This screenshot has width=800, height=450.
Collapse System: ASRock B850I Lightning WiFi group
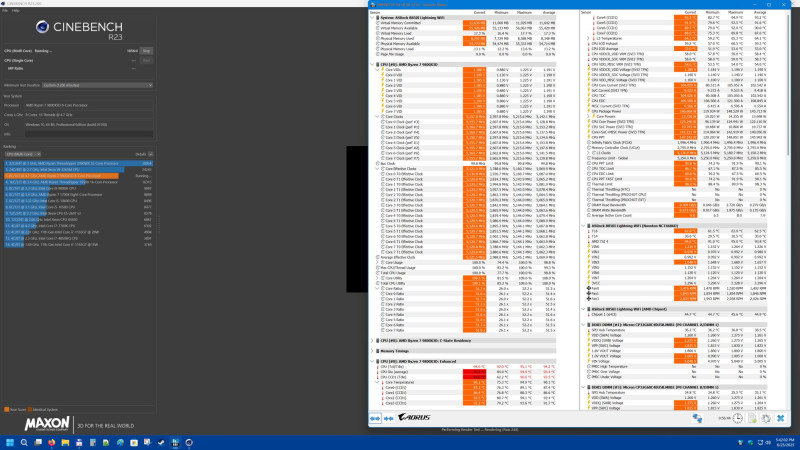(372, 17)
